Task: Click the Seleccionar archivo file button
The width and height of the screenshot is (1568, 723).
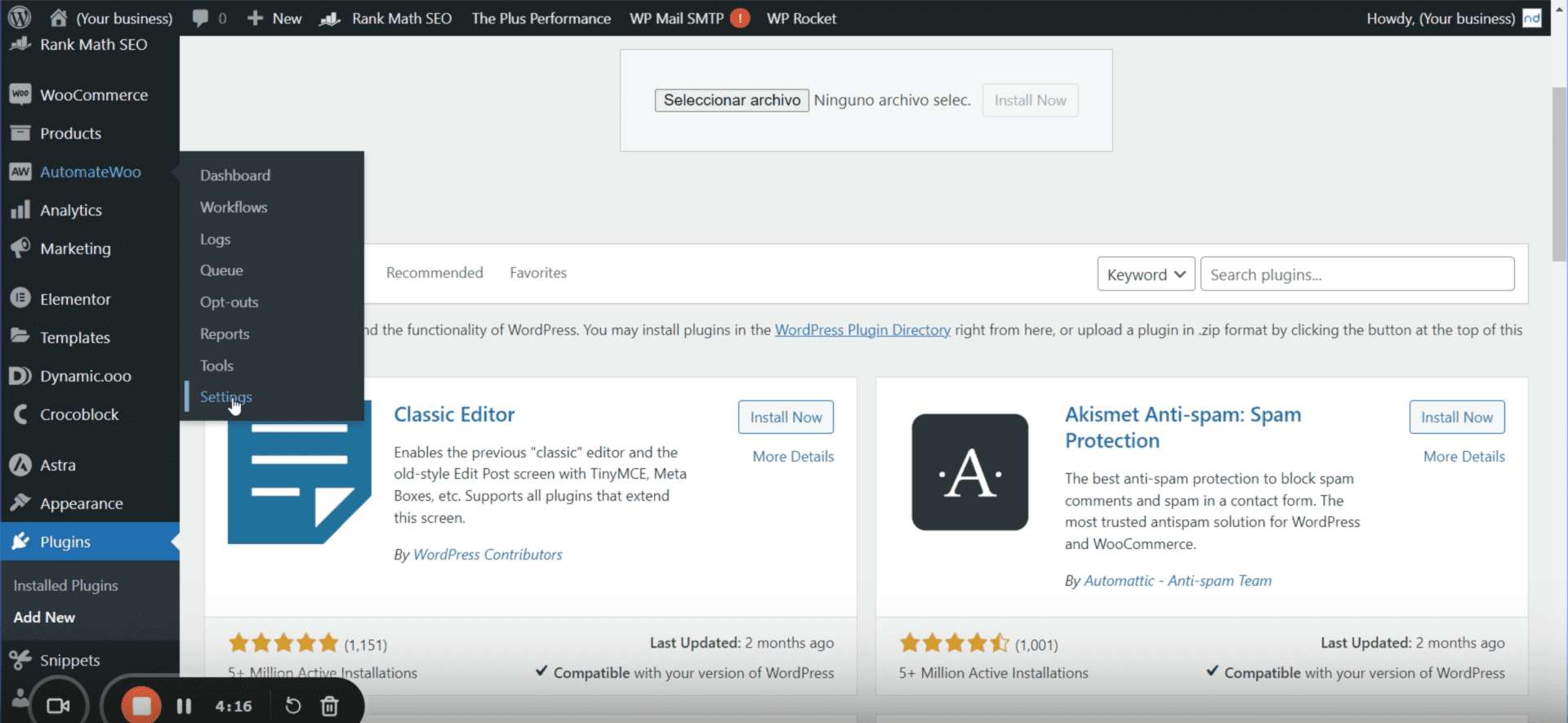Action: [732, 100]
